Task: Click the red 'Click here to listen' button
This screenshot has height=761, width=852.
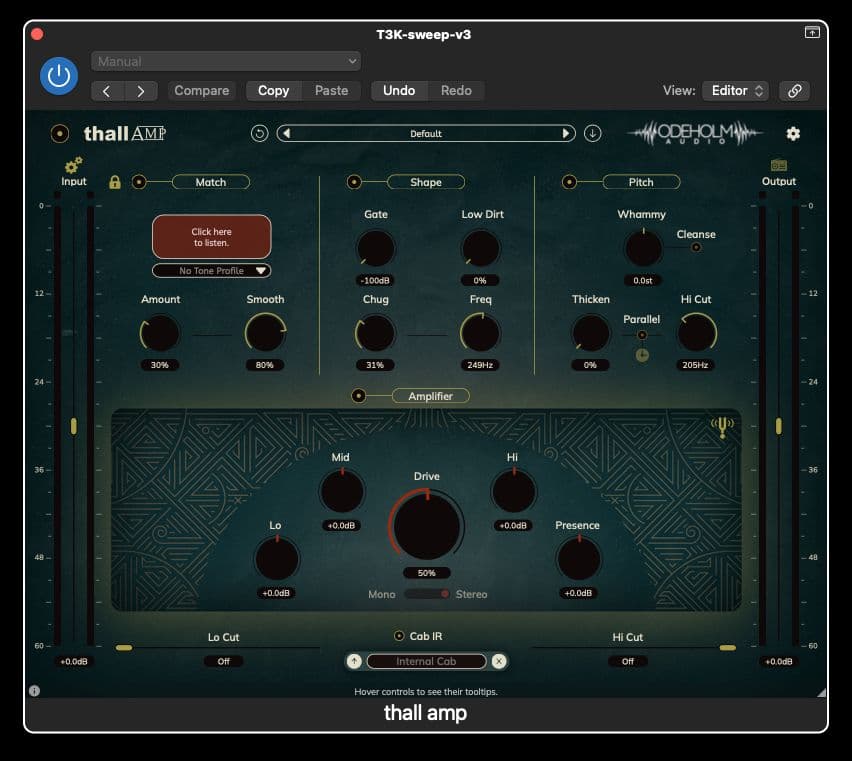Action: 211,237
